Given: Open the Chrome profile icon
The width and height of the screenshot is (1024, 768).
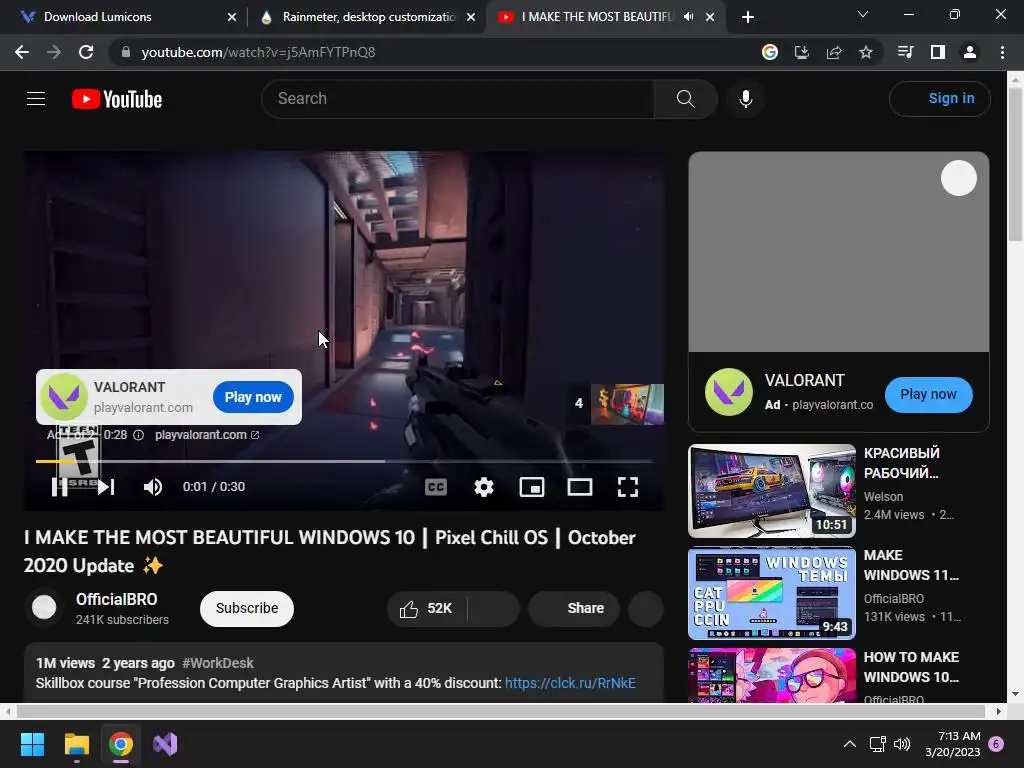Looking at the screenshot, I should 970,52.
